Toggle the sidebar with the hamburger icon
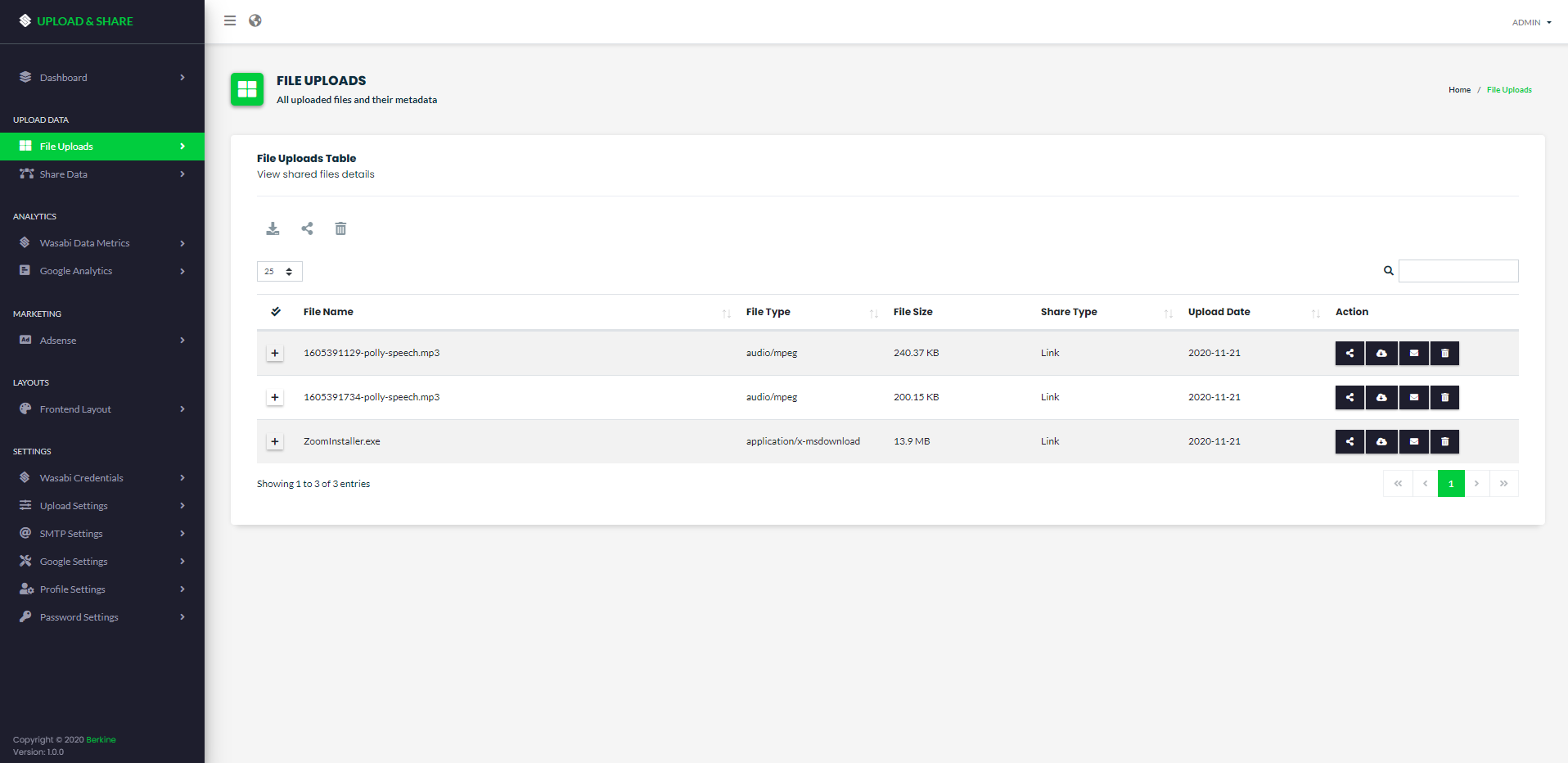 230,21
